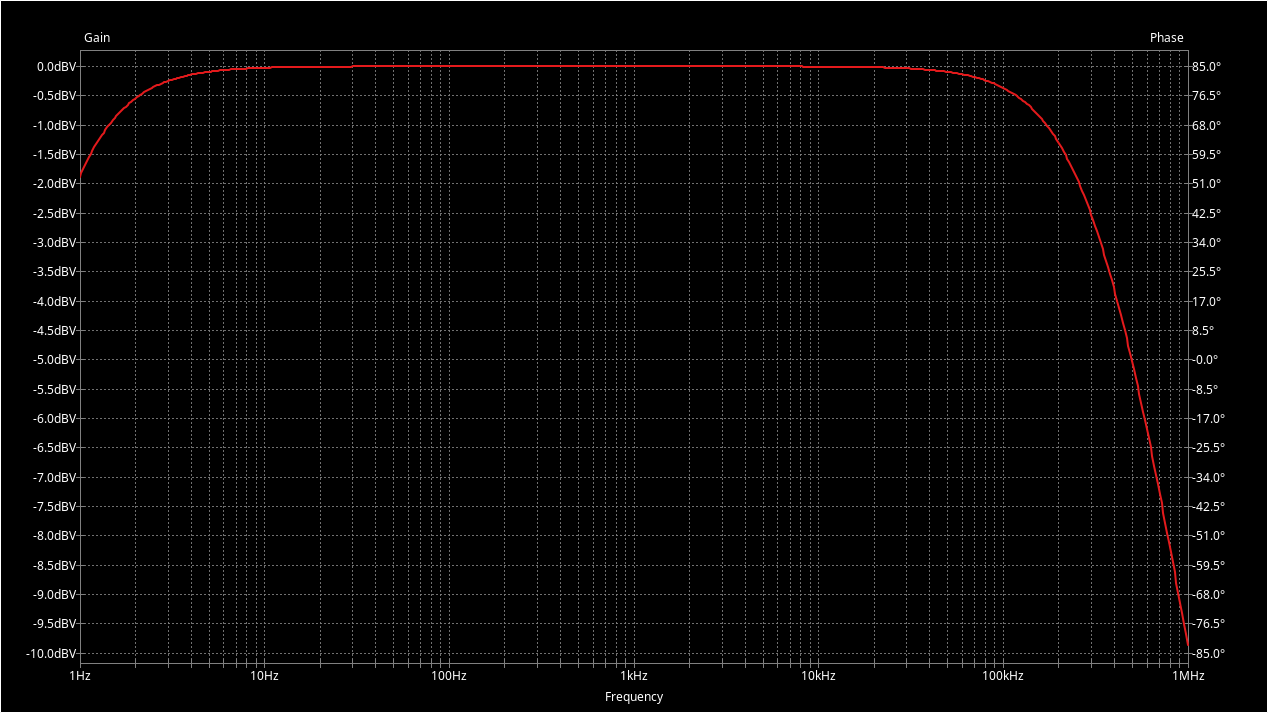The height and width of the screenshot is (713, 1268).
Task: Click the 100Hz frequency tick label
Action: coord(449,676)
